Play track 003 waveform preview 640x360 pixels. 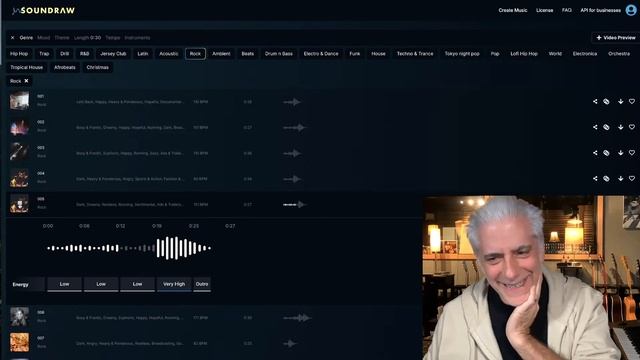(292, 153)
